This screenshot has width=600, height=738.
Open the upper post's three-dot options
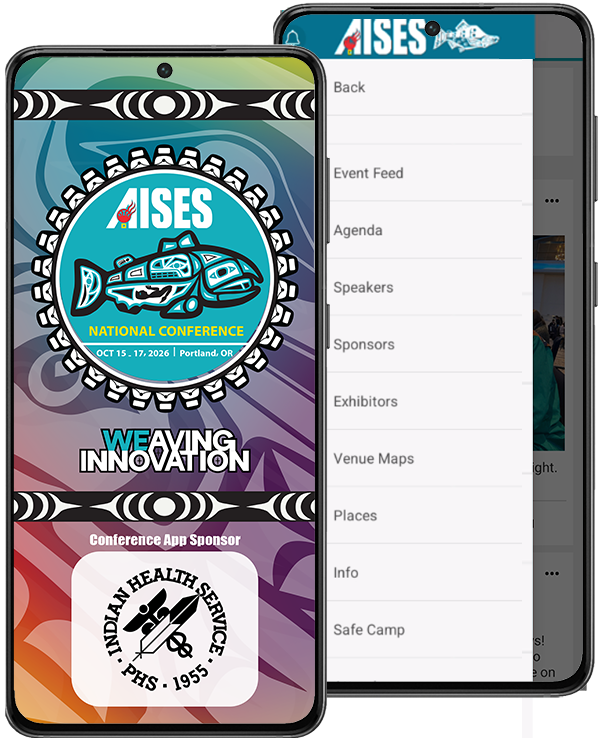coord(552,201)
